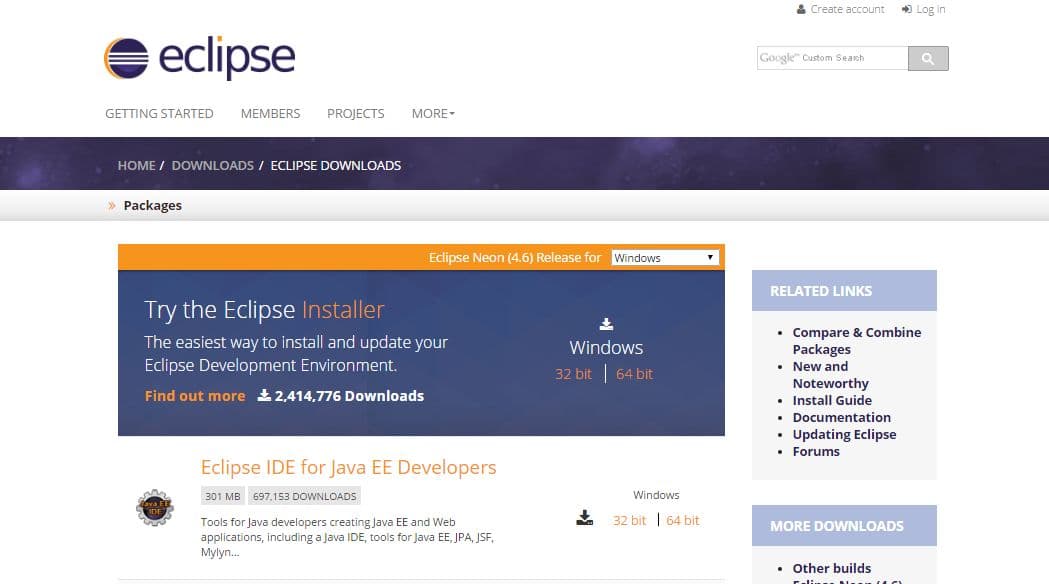Open Eclipse IDE for Java EE Developers
Screen dimensions: 1049x584
coord(349,467)
